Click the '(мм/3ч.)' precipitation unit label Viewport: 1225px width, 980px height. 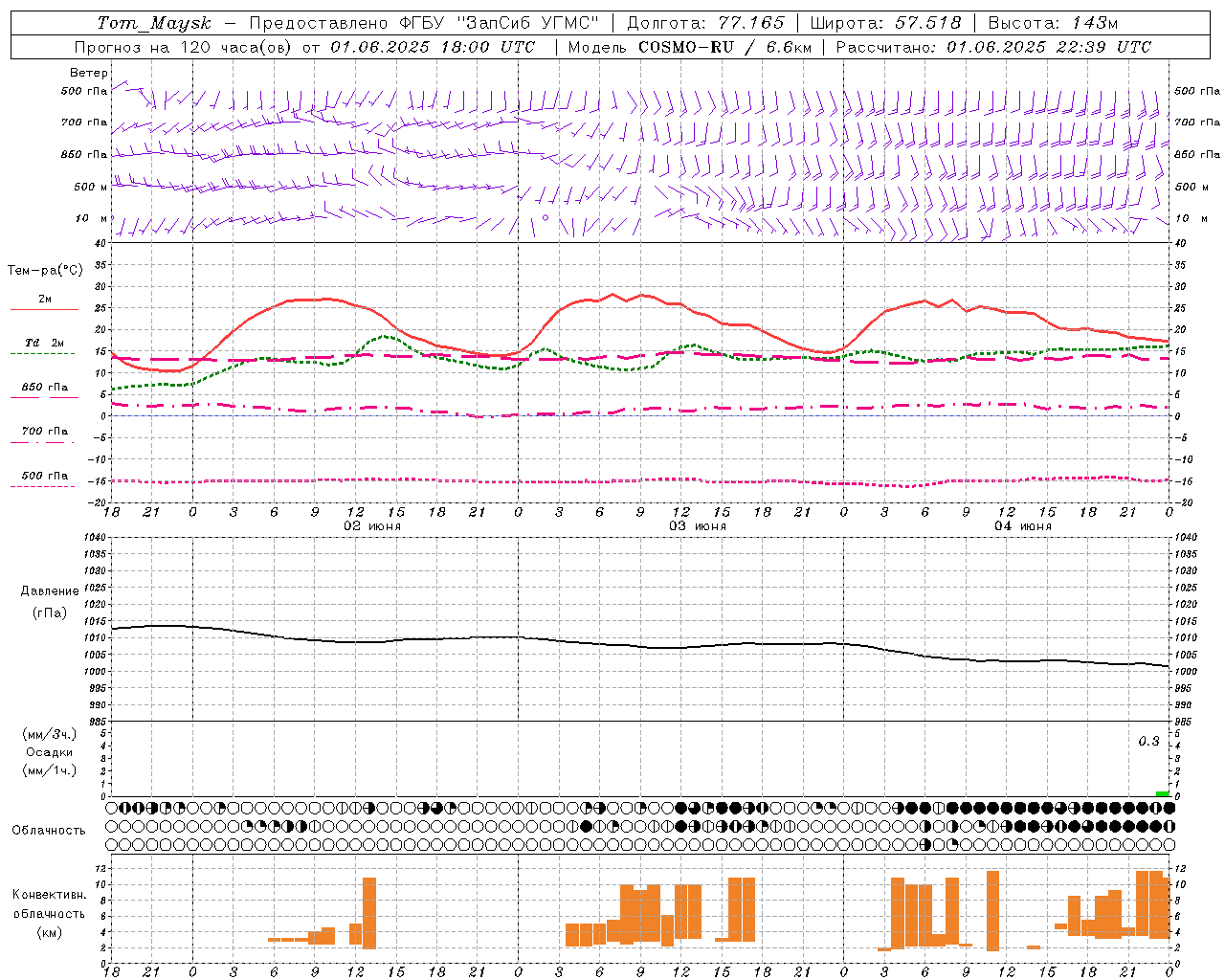50,734
